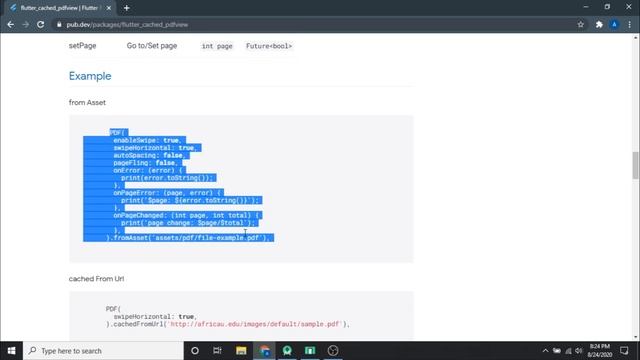Open the green book app in taskbar

tap(310, 351)
